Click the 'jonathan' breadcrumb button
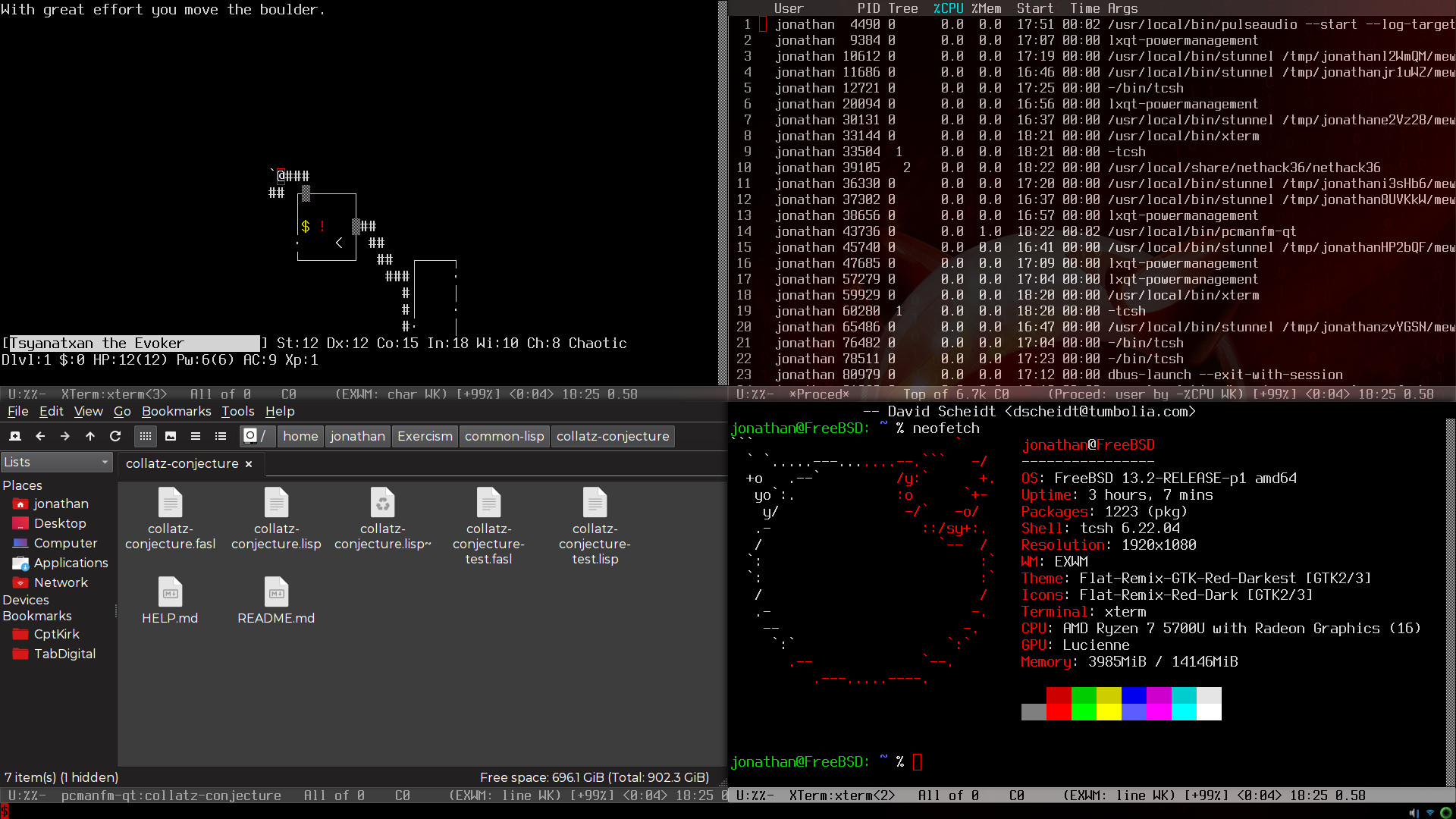 357,436
